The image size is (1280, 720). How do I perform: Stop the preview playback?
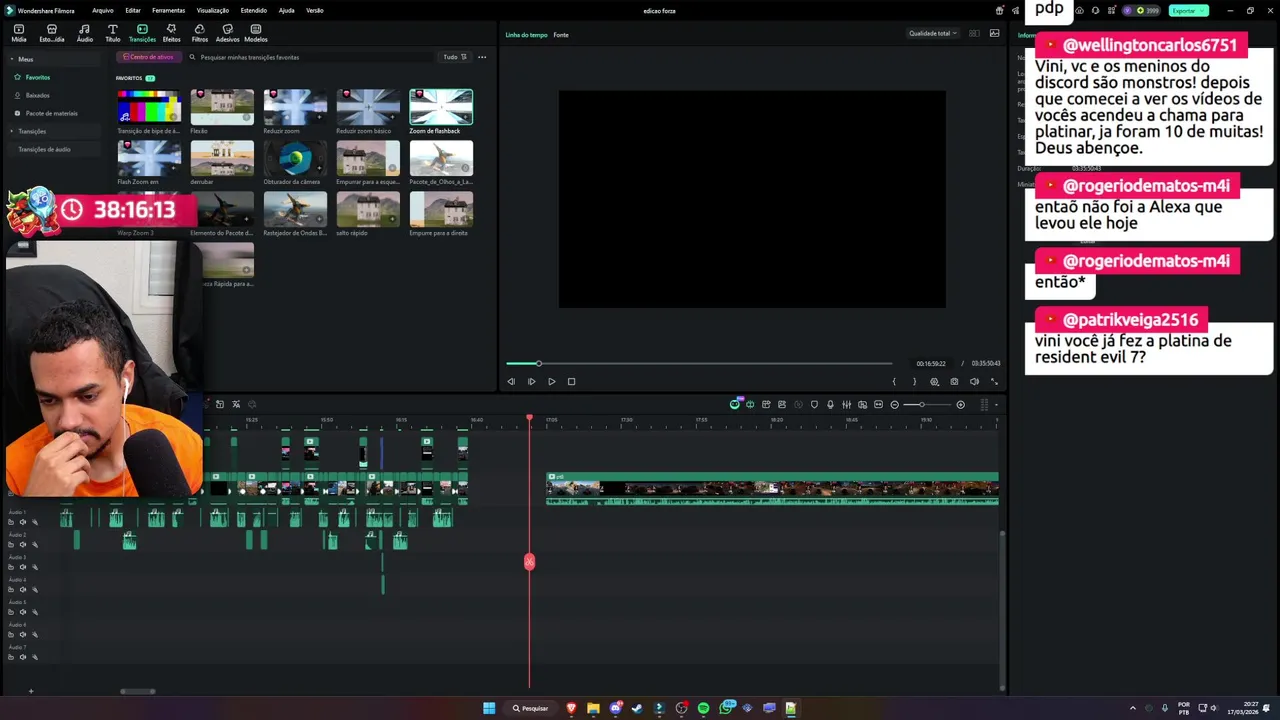(x=571, y=381)
